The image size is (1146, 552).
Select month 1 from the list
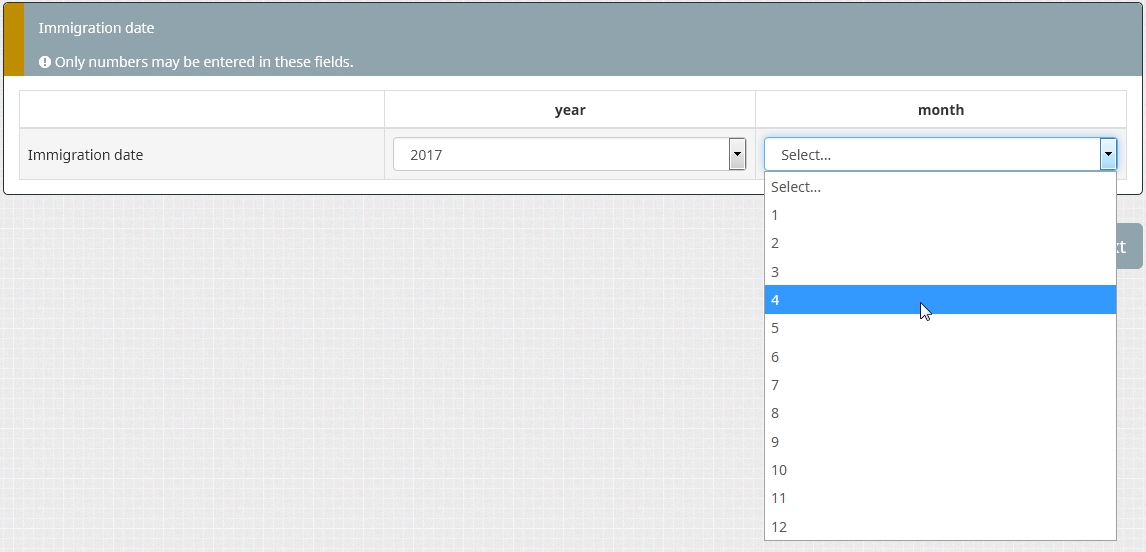(x=940, y=215)
